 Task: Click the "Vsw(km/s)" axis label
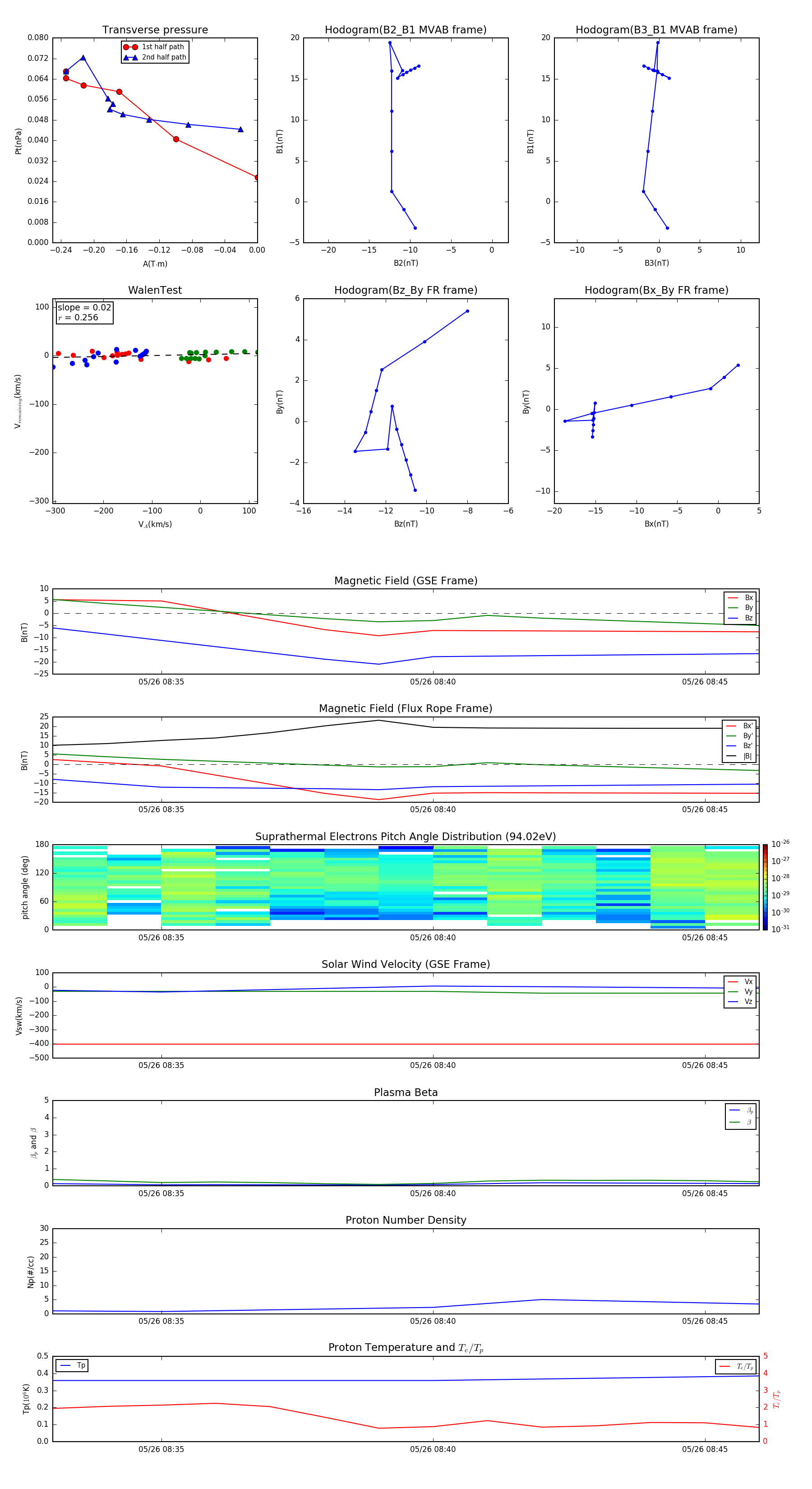[x=18, y=1016]
